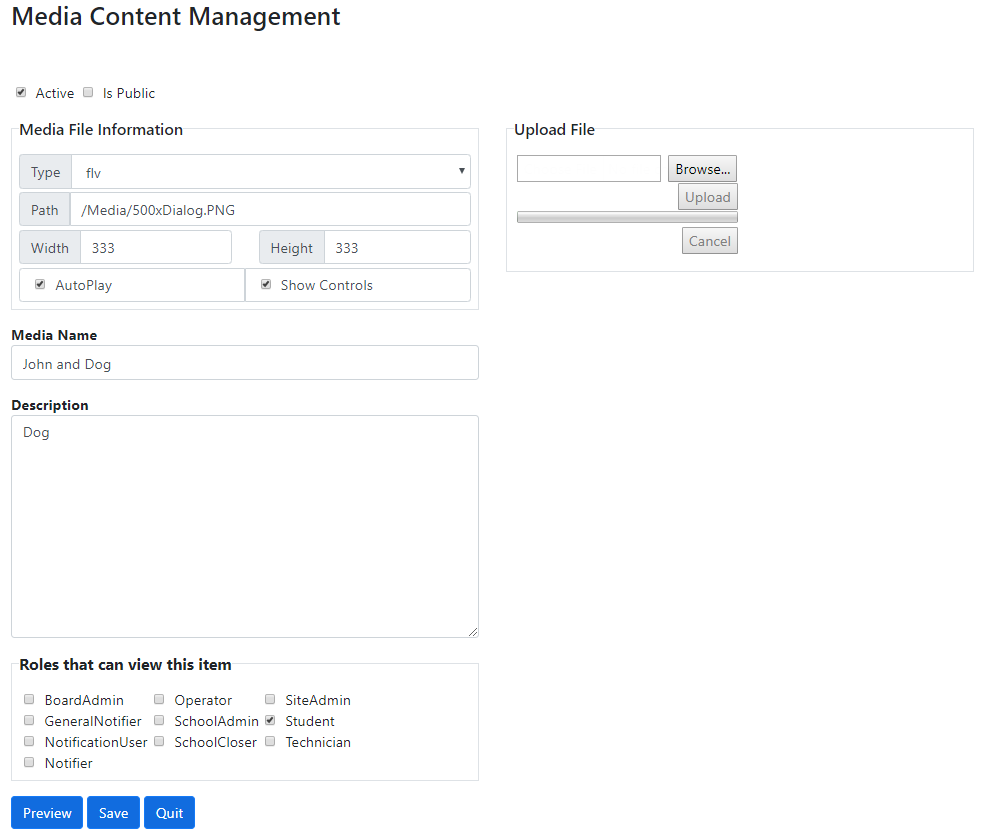Viewport: 984px width, 833px height.
Task: Click the upload progress bar
Action: [626, 217]
